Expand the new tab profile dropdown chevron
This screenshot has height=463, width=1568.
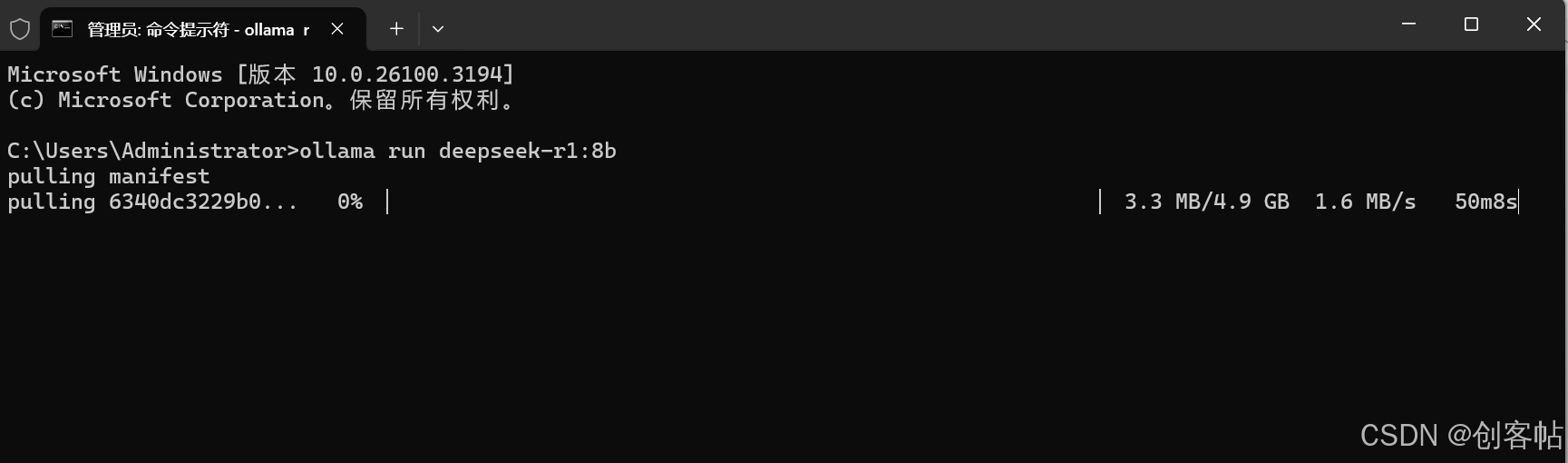pos(438,29)
